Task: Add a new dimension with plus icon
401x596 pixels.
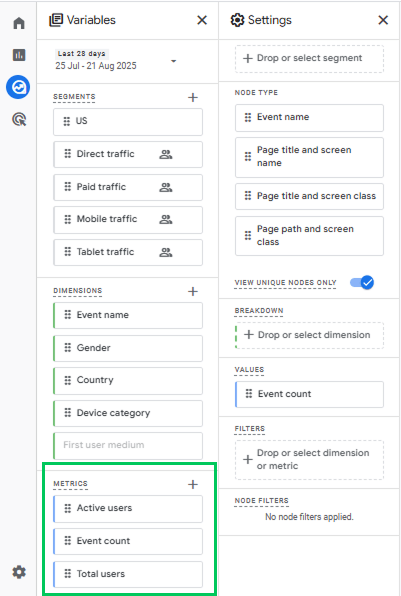Action: (x=193, y=291)
